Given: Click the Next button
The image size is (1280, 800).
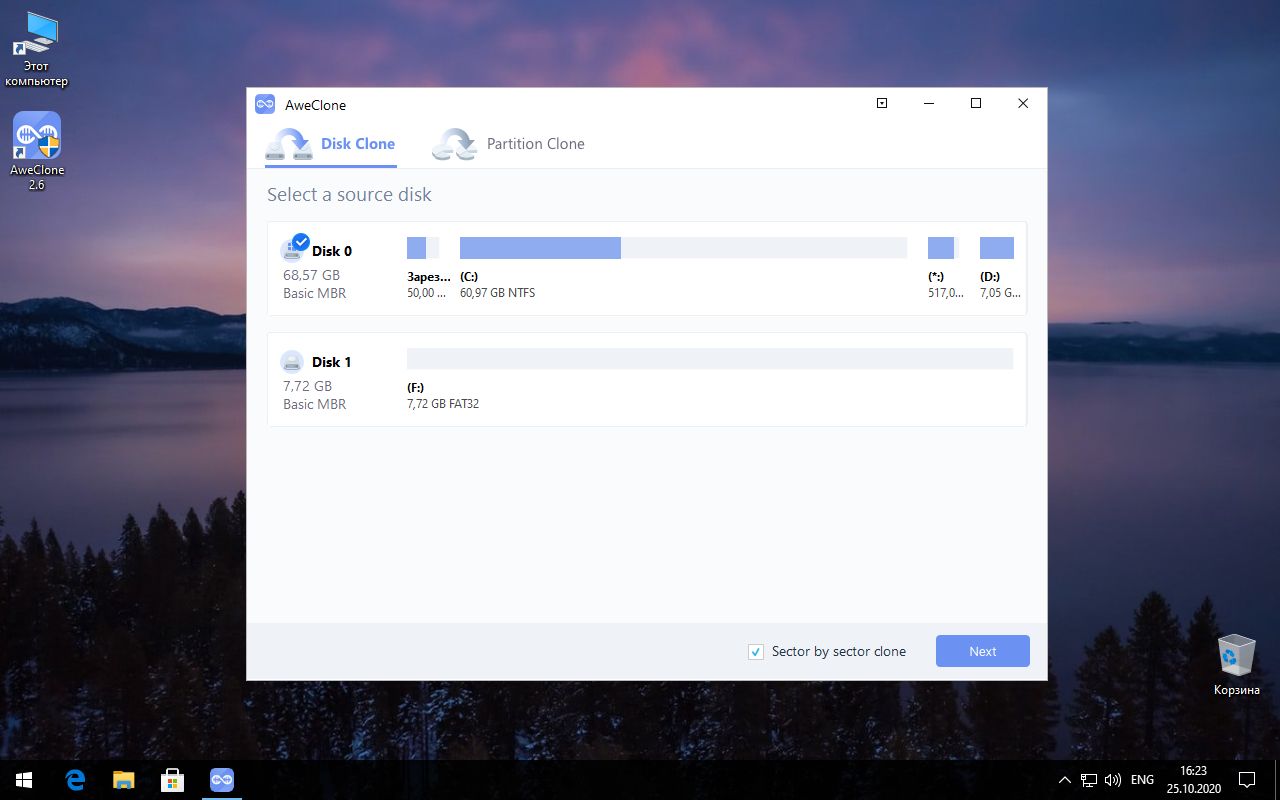Looking at the screenshot, I should click(983, 651).
